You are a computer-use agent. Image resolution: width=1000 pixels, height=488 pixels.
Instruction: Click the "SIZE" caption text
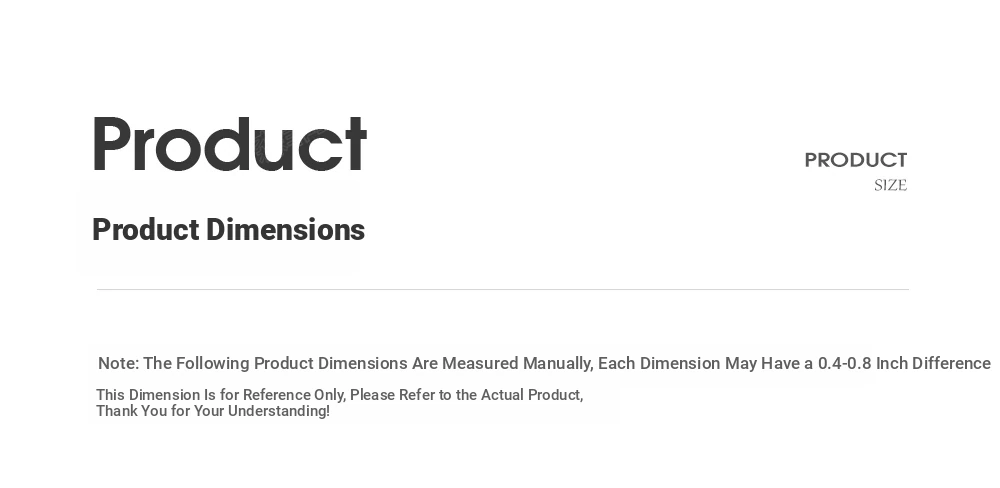pos(890,185)
